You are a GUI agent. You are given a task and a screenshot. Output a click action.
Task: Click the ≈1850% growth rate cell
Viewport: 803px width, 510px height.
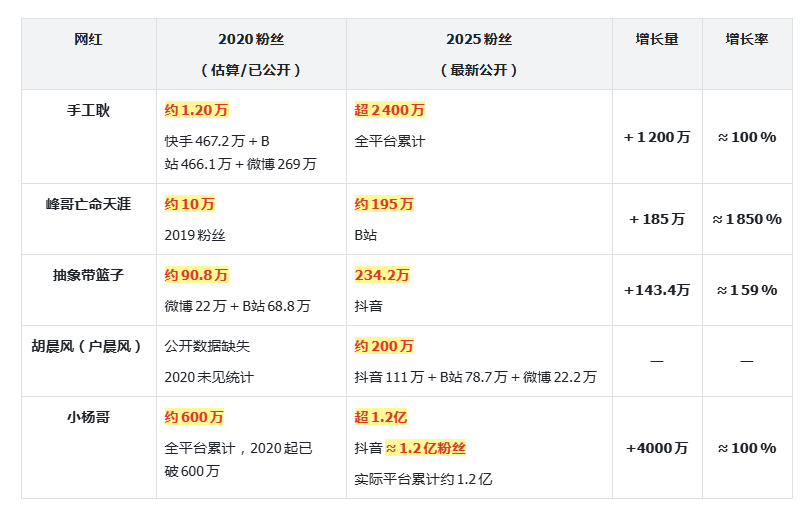[746, 219]
